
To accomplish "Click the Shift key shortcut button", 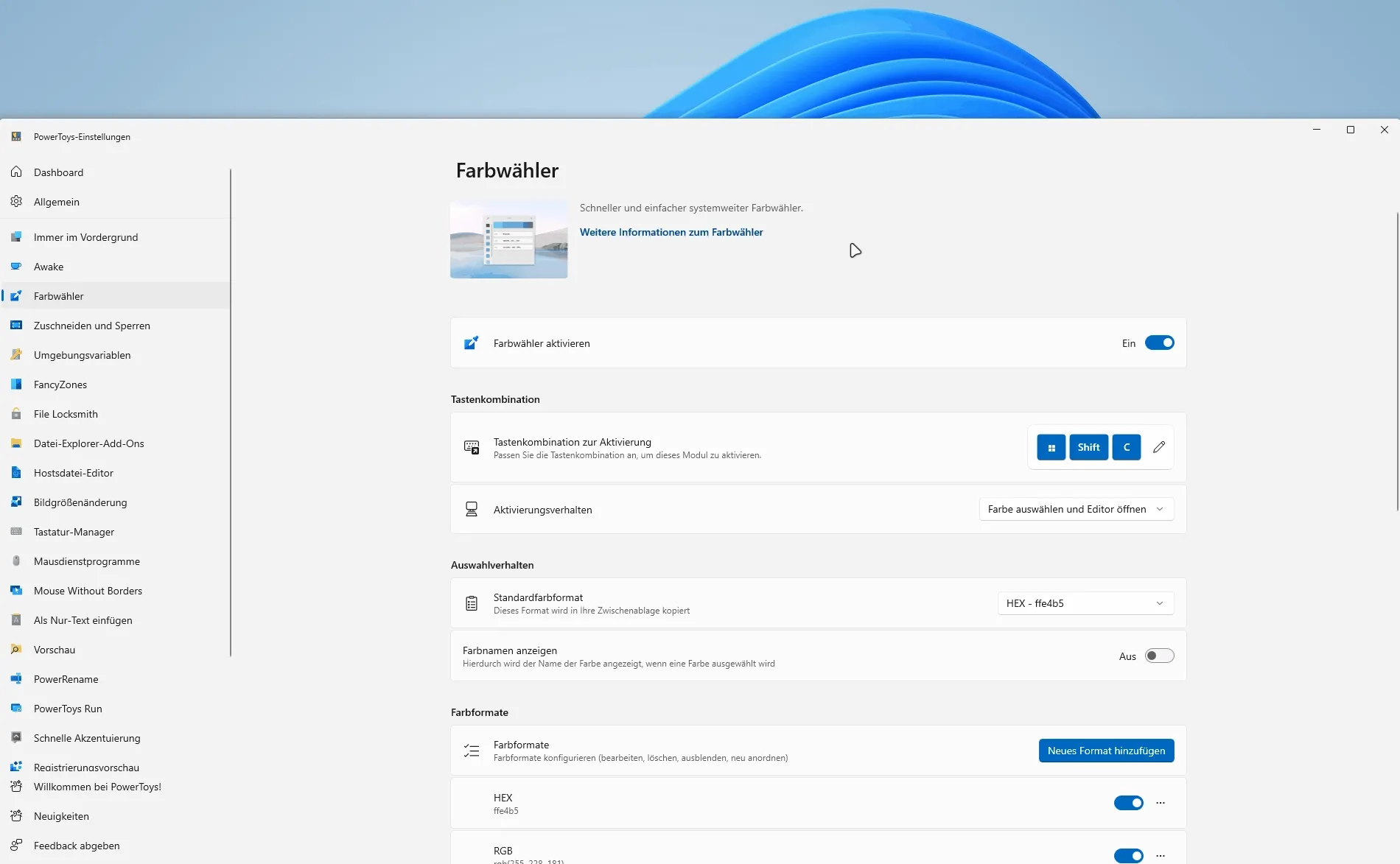I will 1088,447.
